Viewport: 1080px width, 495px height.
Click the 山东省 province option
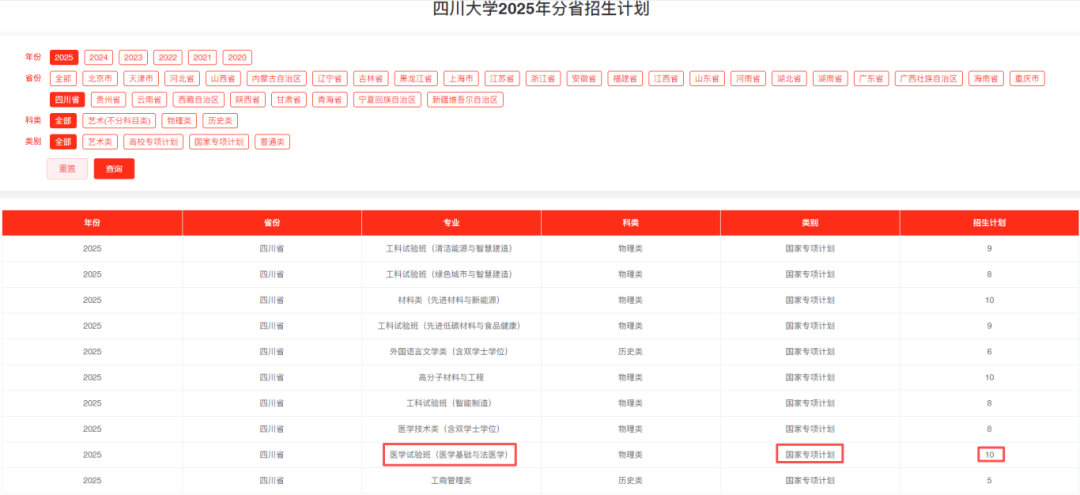click(707, 78)
